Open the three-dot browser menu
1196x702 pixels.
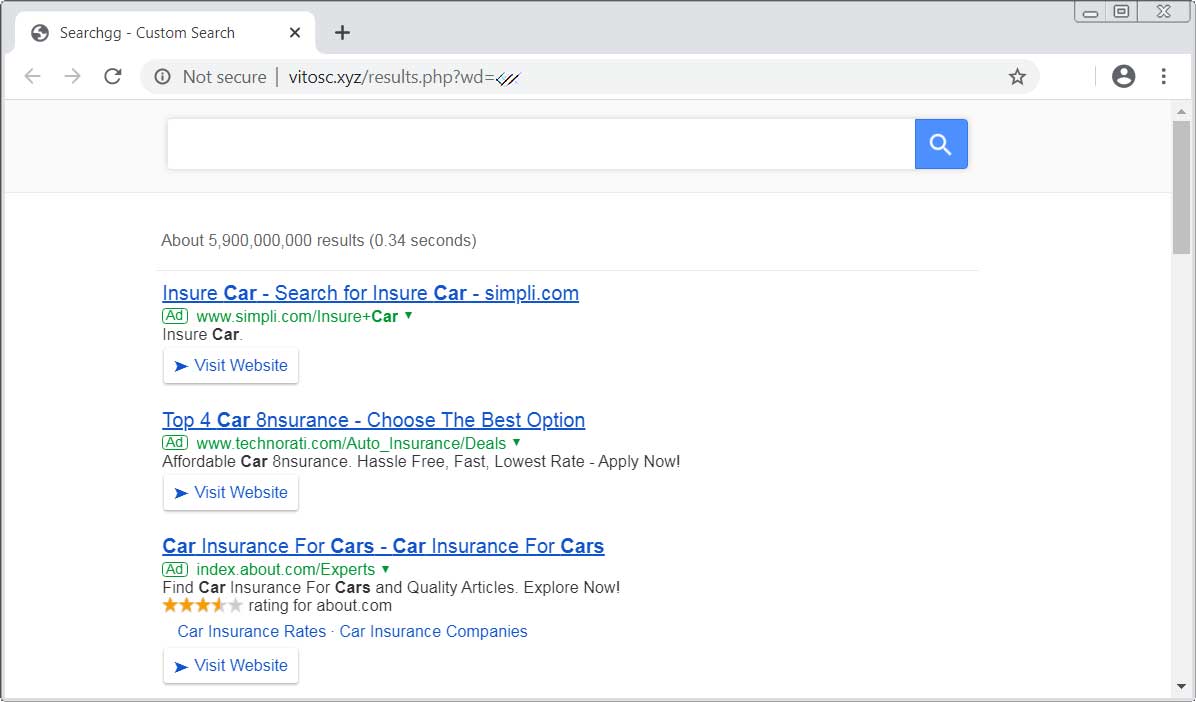(1163, 76)
